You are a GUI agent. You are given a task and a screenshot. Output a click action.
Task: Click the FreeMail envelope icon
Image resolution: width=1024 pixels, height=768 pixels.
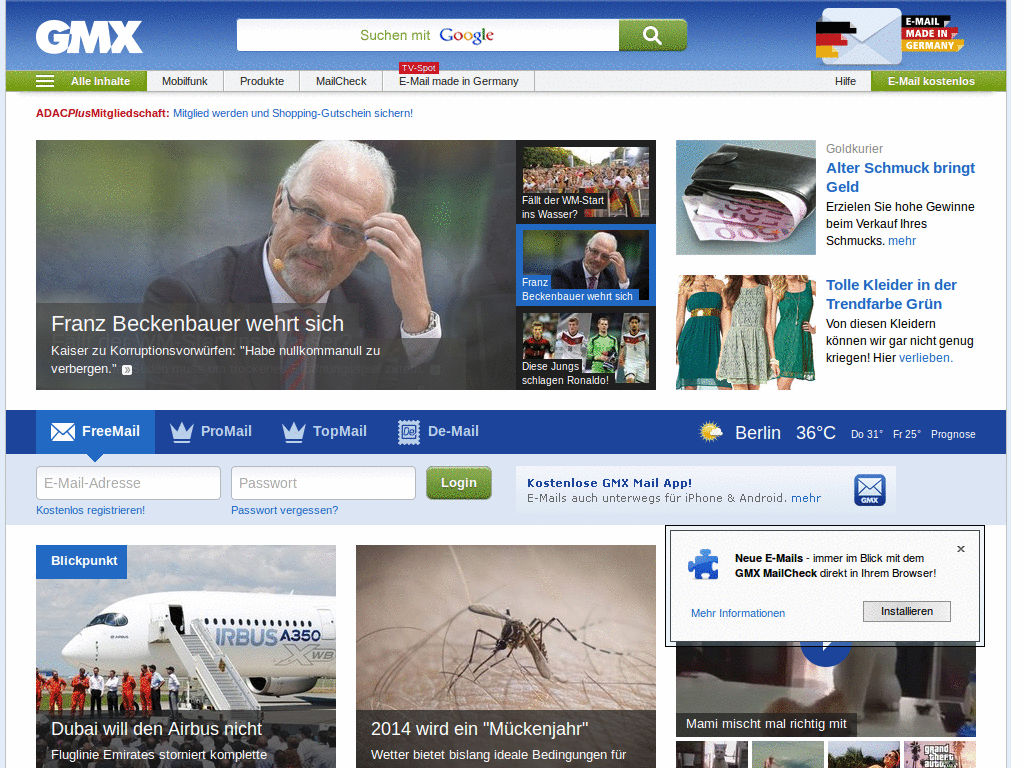[63, 432]
